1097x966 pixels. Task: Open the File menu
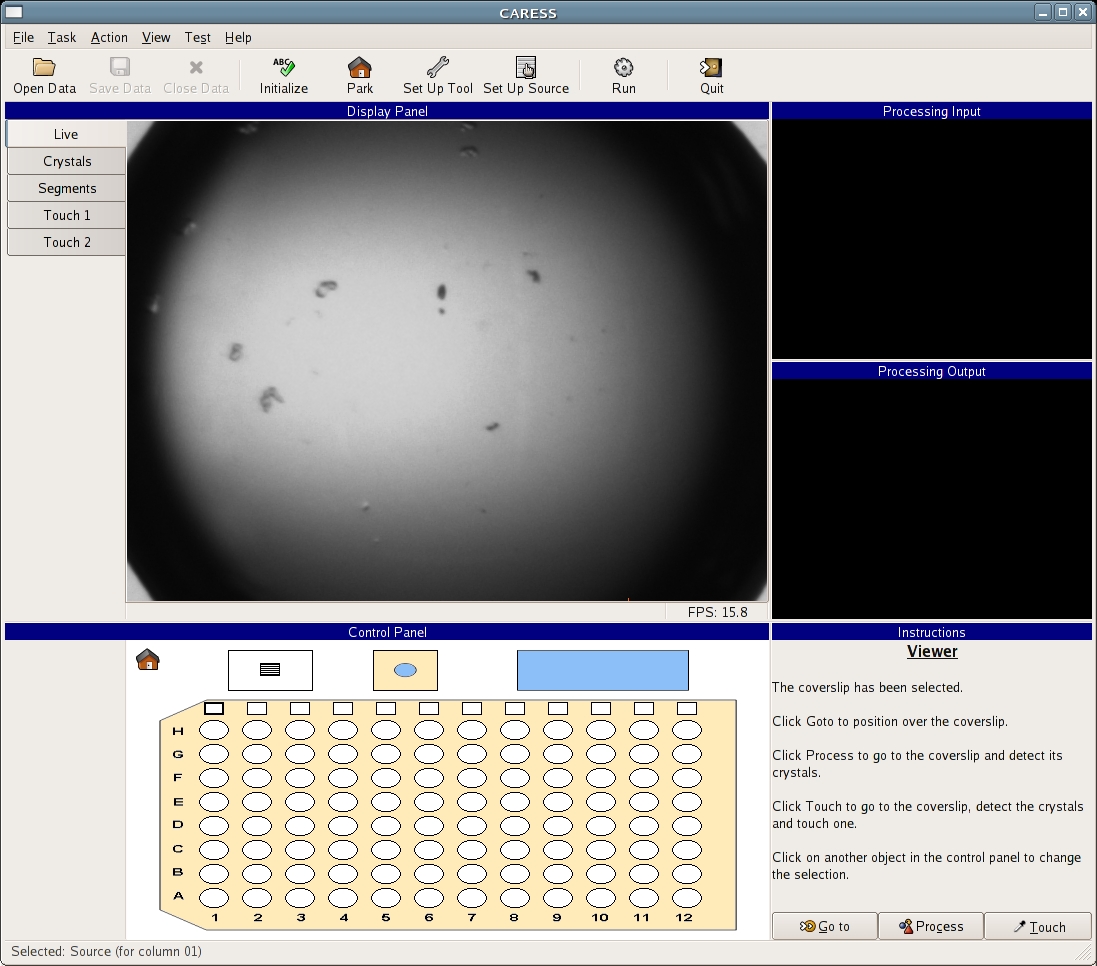pos(23,37)
